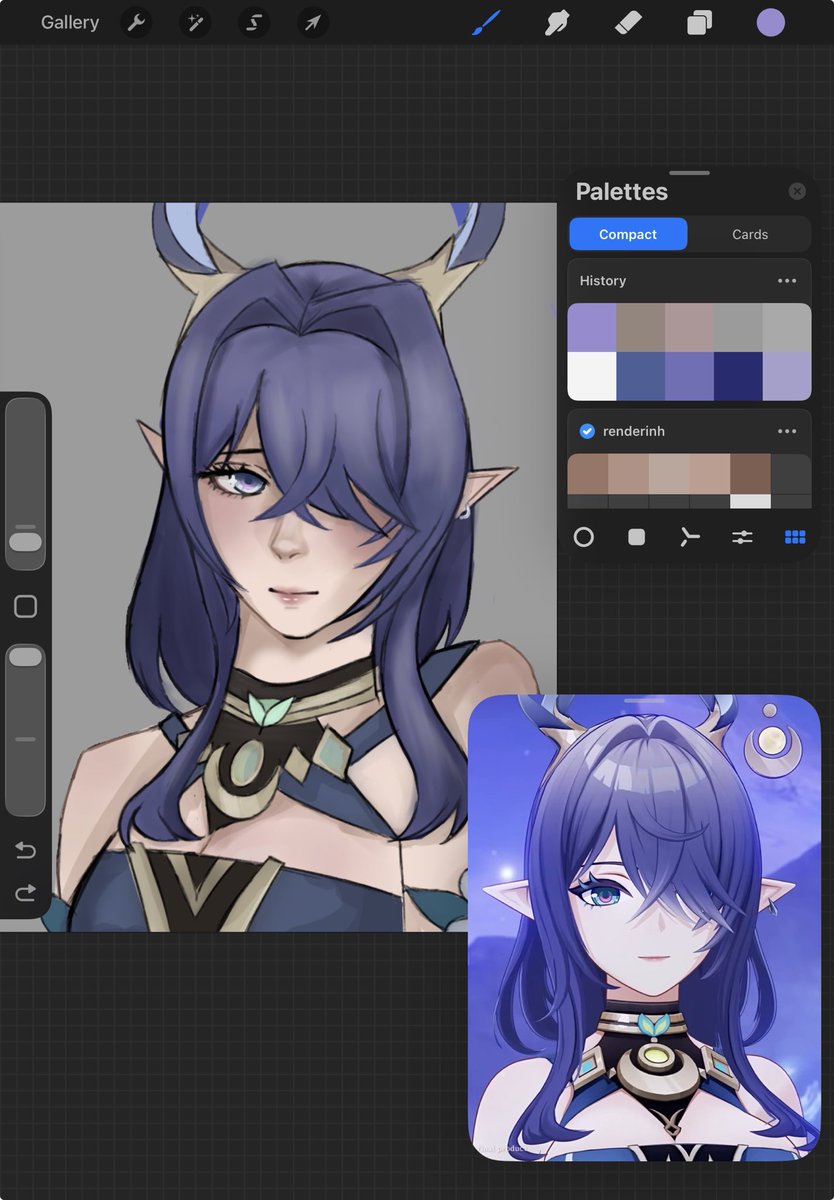Switch palettes view to Compact
This screenshot has width=834, height=1200.
tap(628, 234)
